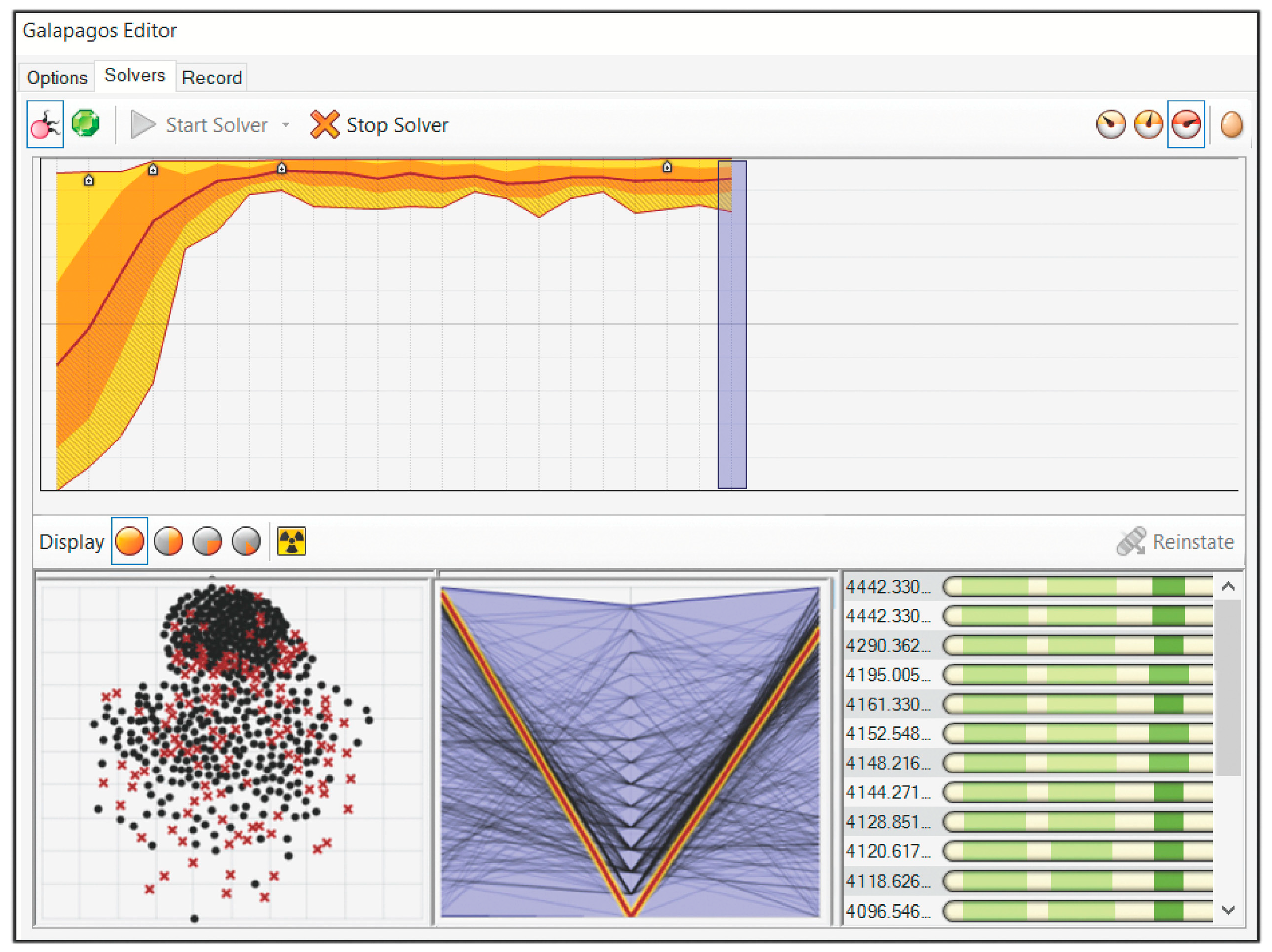Open the Record tab
Image resolution: width=1272 pixels, height=952 pixels.
[x=212, y=78]
